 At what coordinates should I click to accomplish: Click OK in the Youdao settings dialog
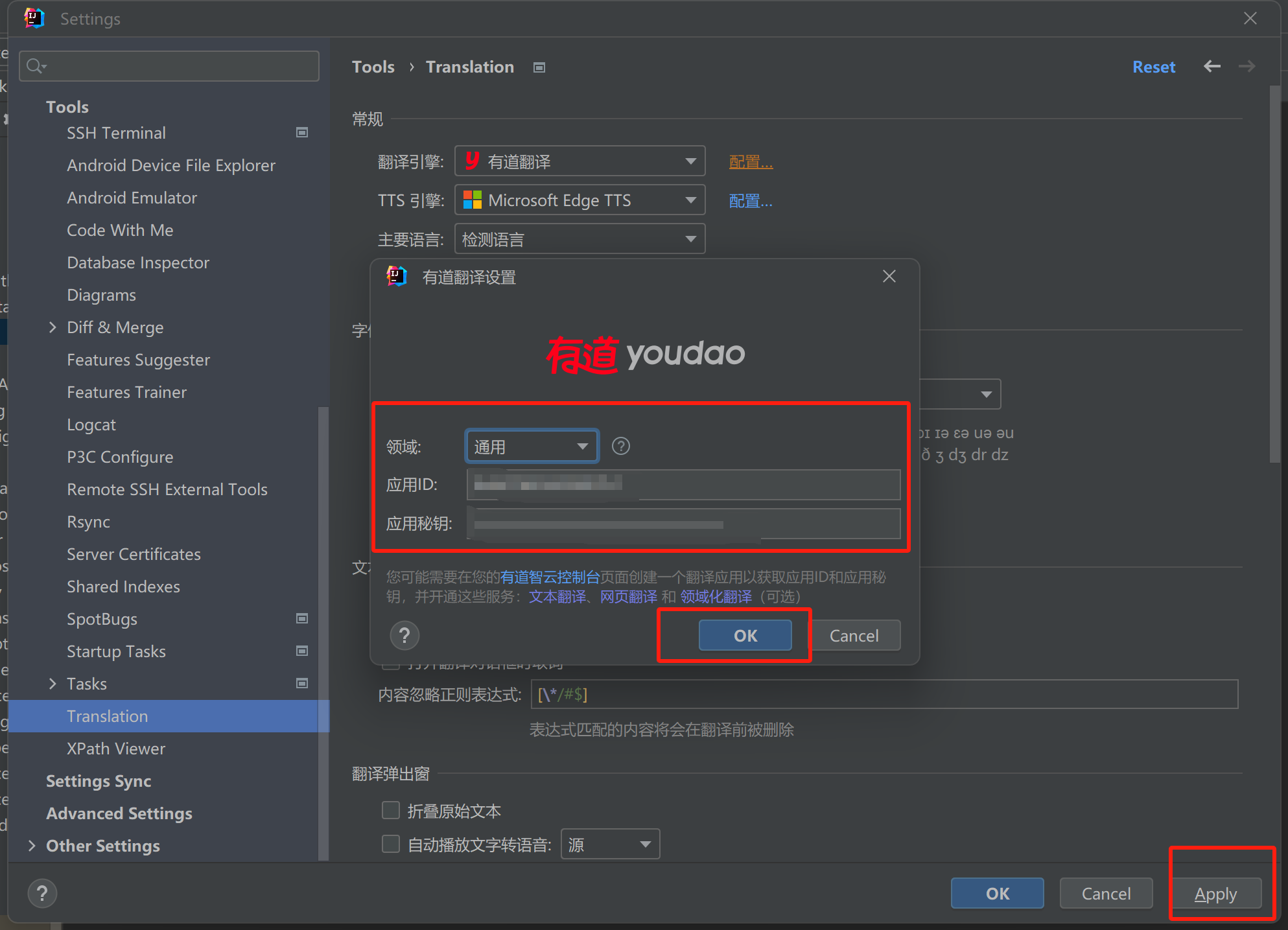click(x=745, y=636)
